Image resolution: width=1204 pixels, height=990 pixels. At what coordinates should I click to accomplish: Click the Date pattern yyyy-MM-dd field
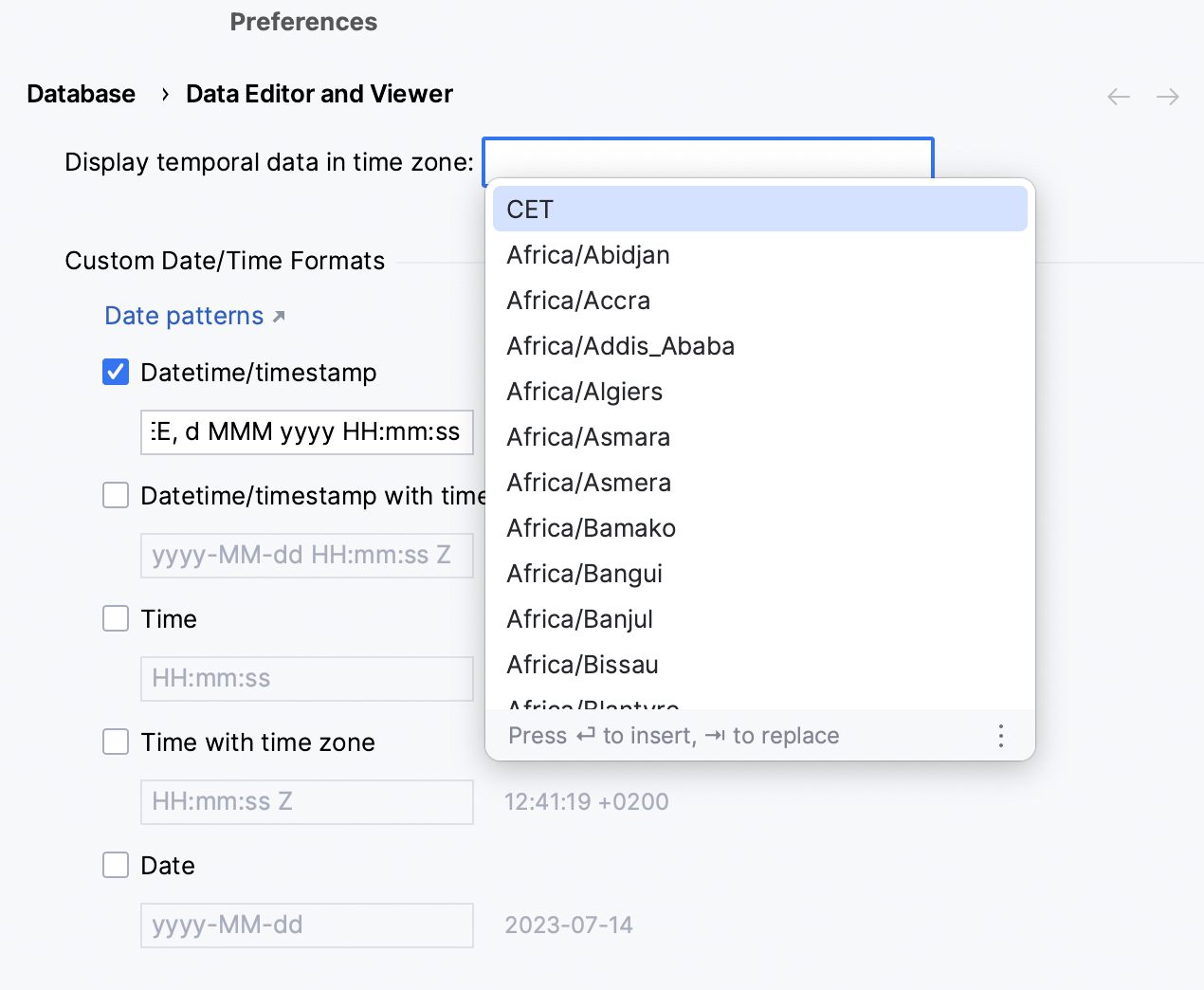[x=306, y=926]
